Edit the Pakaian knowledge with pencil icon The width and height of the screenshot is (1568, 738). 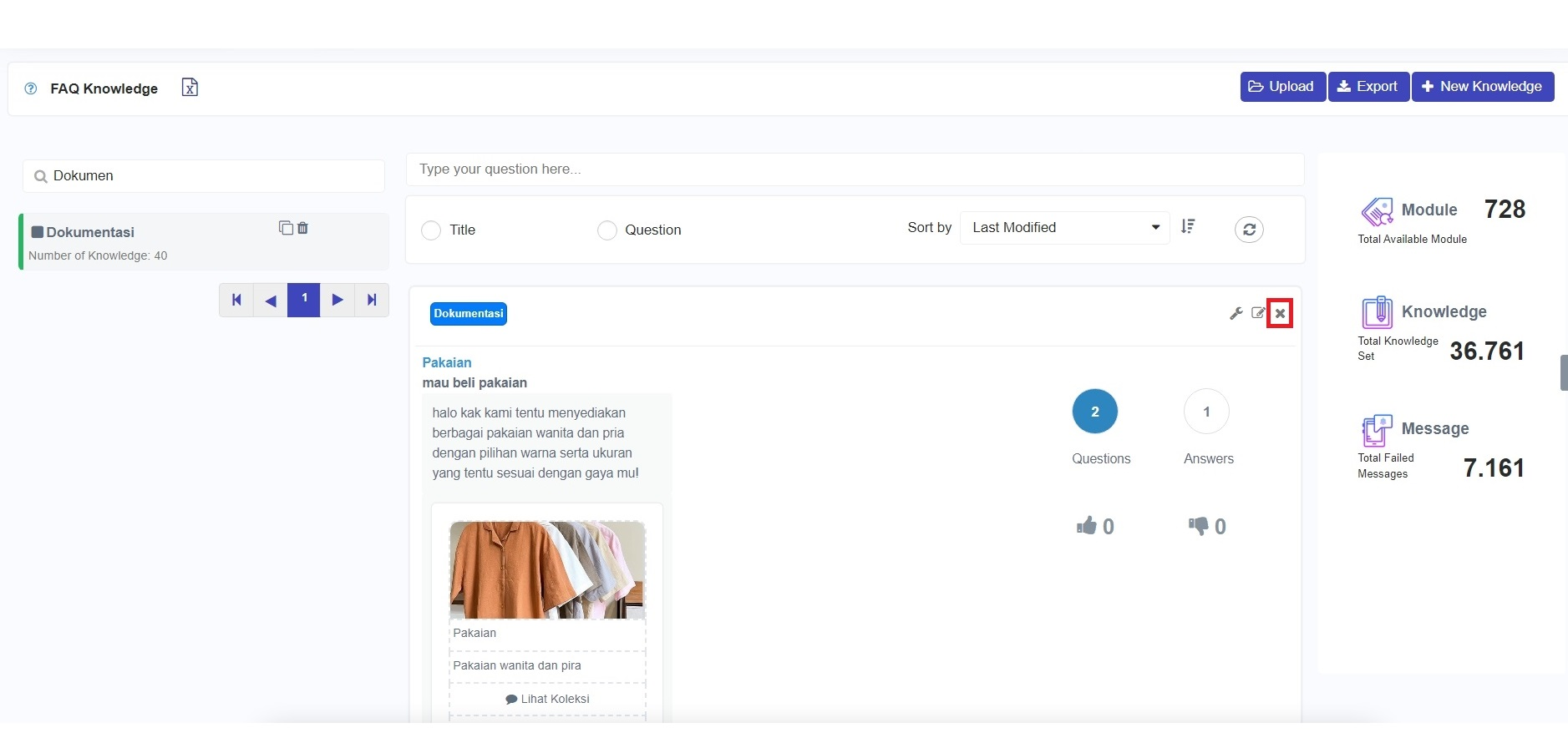(1258, 314)
